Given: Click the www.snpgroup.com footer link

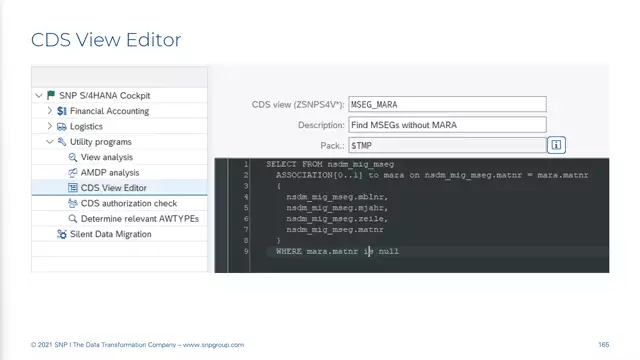Looking at the screenshot, I should (x=213, y=345).
